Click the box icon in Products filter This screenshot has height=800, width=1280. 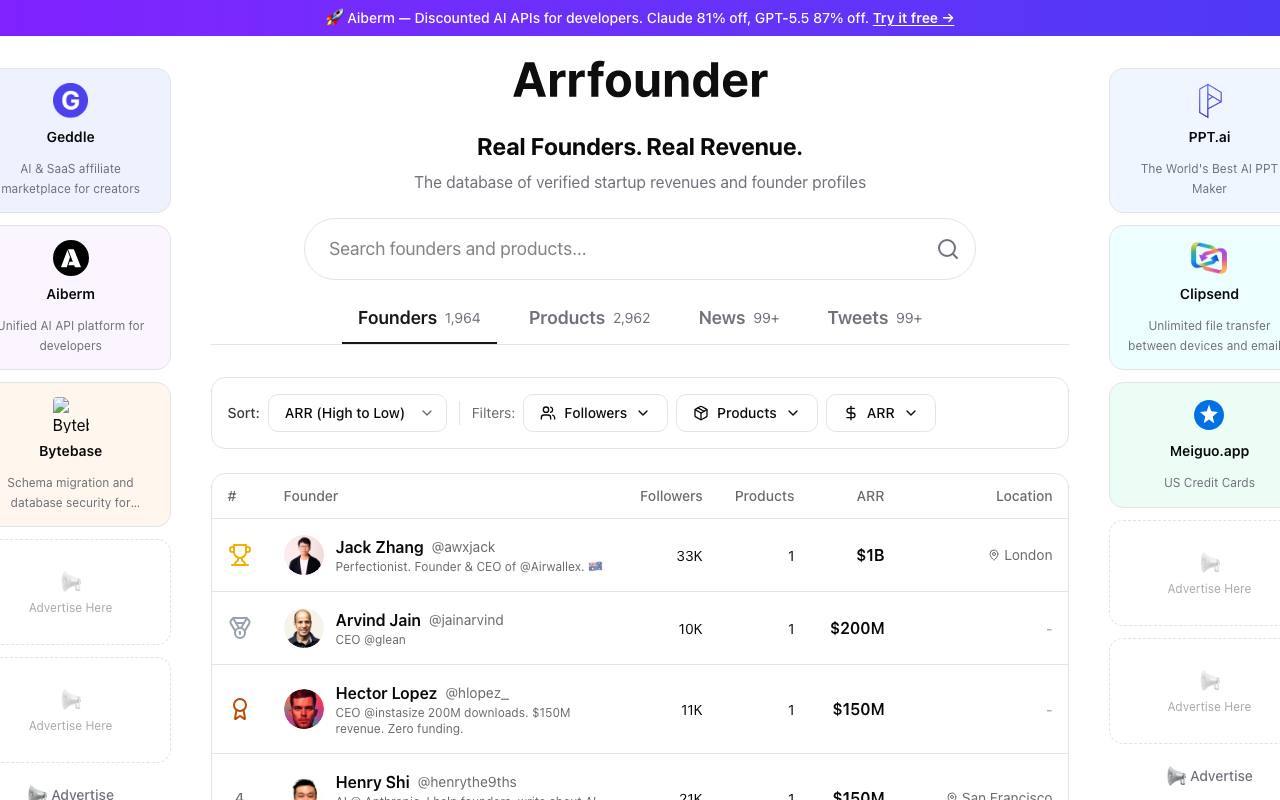(701, 413)
